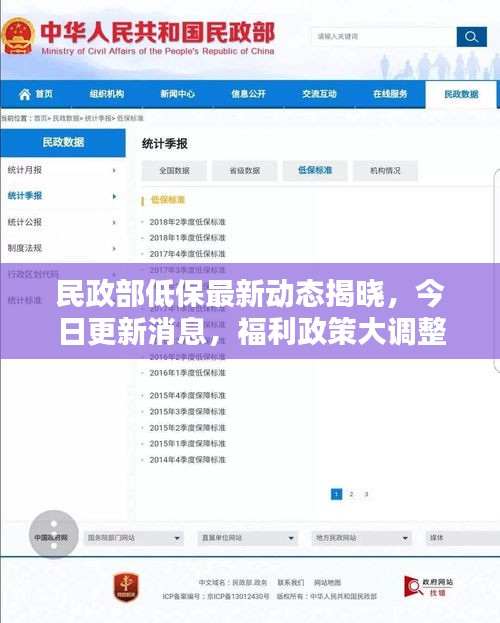
Task: Open the 媒体 dropdown
Action: (462, 538)
